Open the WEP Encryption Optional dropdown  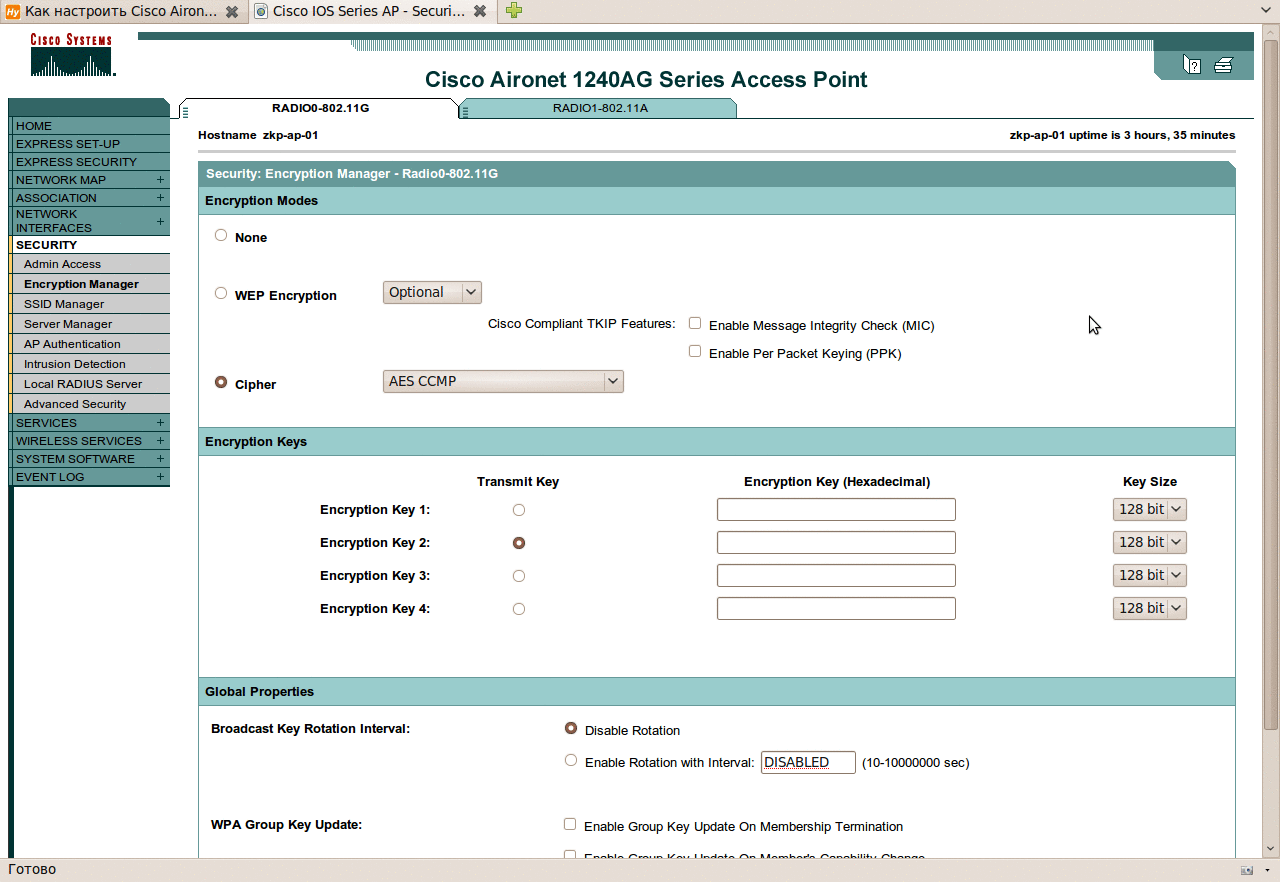[432, 292]
